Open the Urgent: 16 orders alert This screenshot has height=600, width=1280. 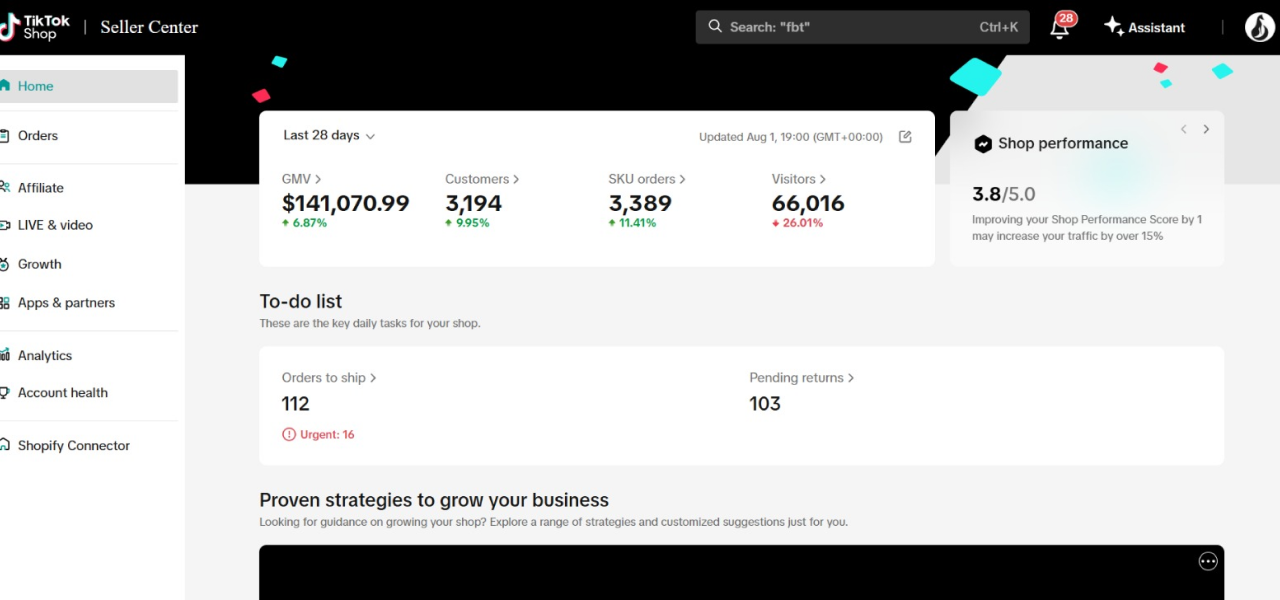318,434
